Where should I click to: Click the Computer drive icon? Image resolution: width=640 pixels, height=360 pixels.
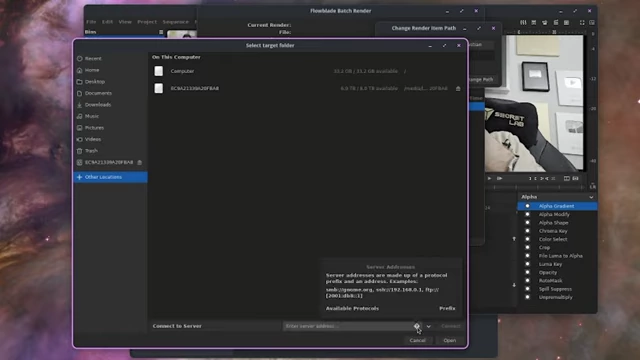(159, 71)
